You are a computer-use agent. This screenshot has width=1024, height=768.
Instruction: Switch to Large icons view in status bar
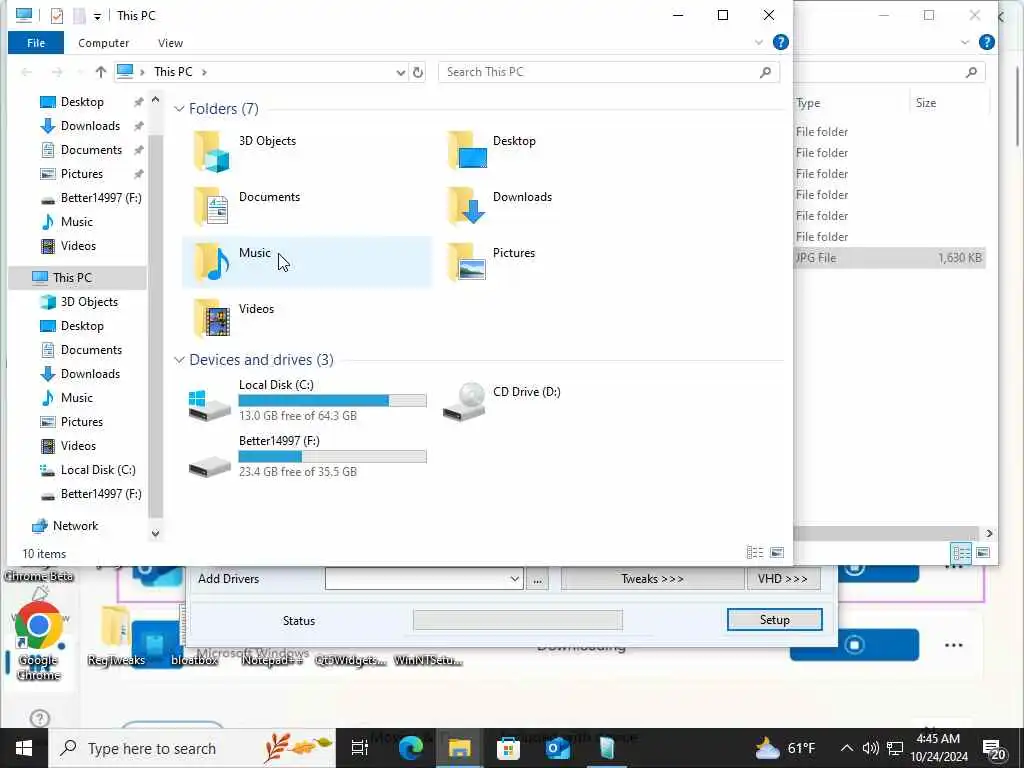click(777, 552)
